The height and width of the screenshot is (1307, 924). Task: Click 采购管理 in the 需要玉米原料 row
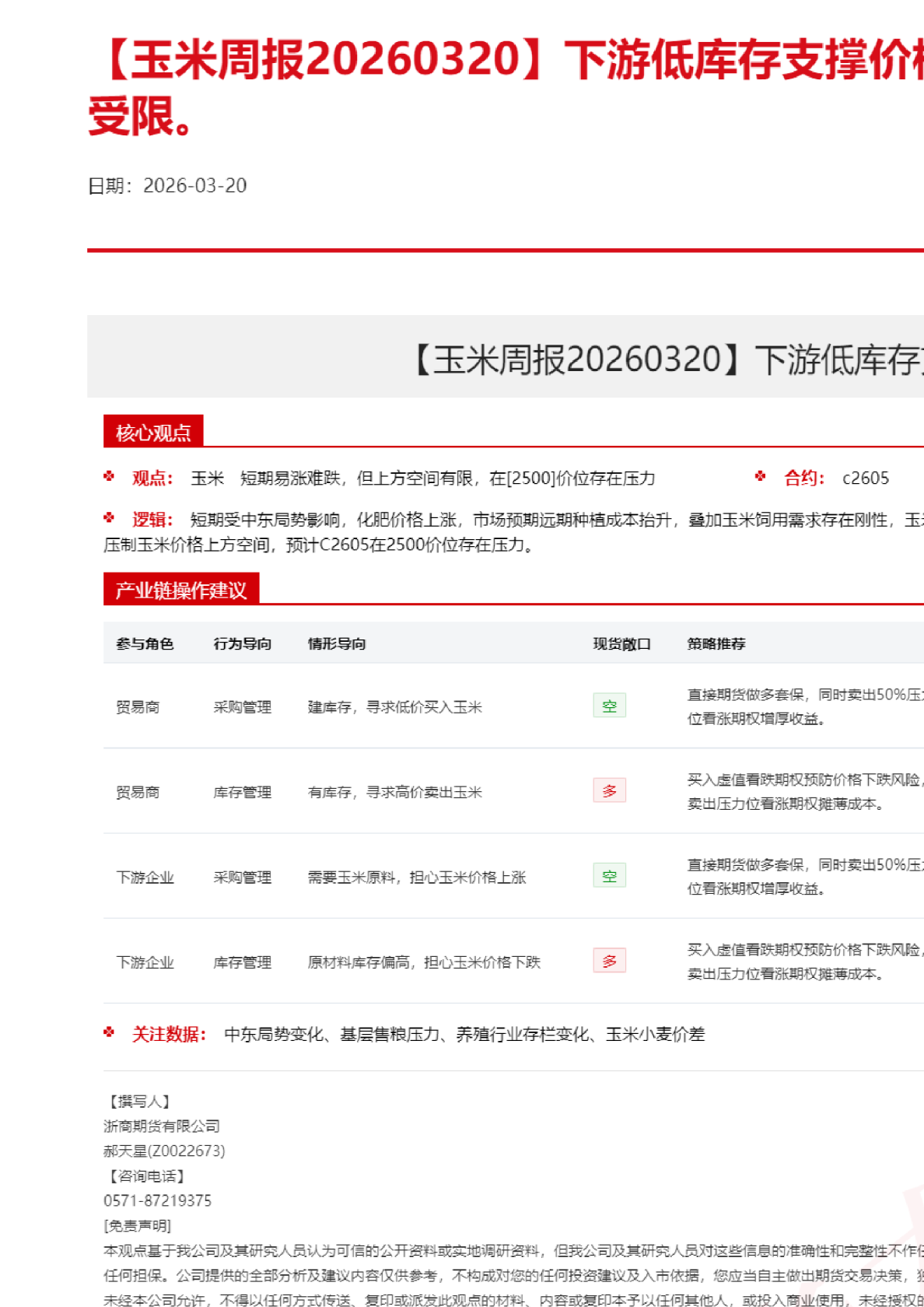point(243,877)
